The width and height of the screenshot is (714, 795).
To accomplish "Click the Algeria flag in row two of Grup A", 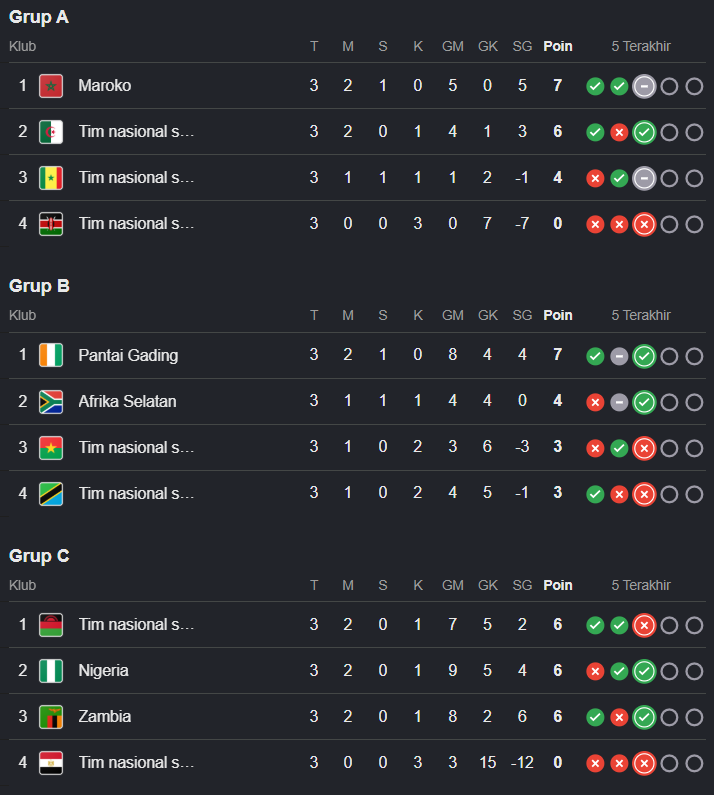I will (x=51, y=132).
